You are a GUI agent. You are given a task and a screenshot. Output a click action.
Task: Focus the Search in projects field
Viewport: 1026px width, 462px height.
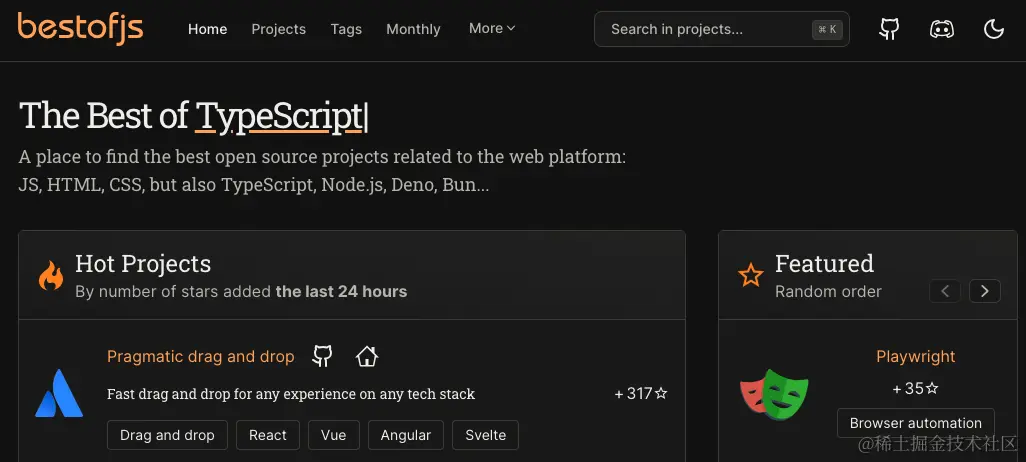click(722, 29)
